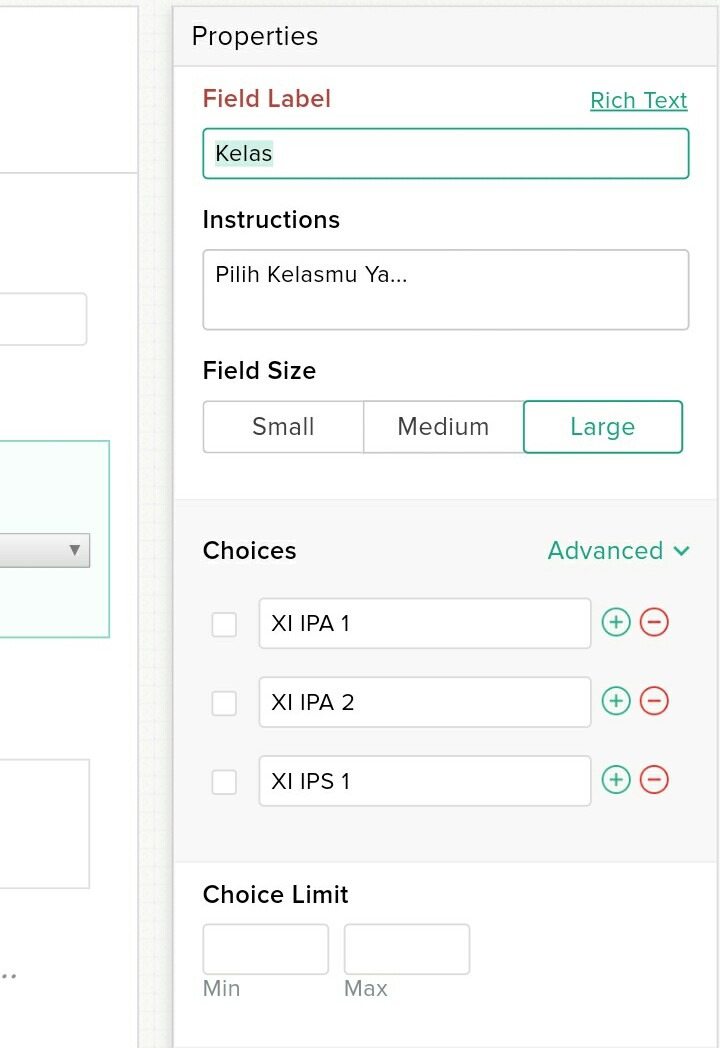
Task: Focus the Min choice limit field
Action: [x=265, y=949]
